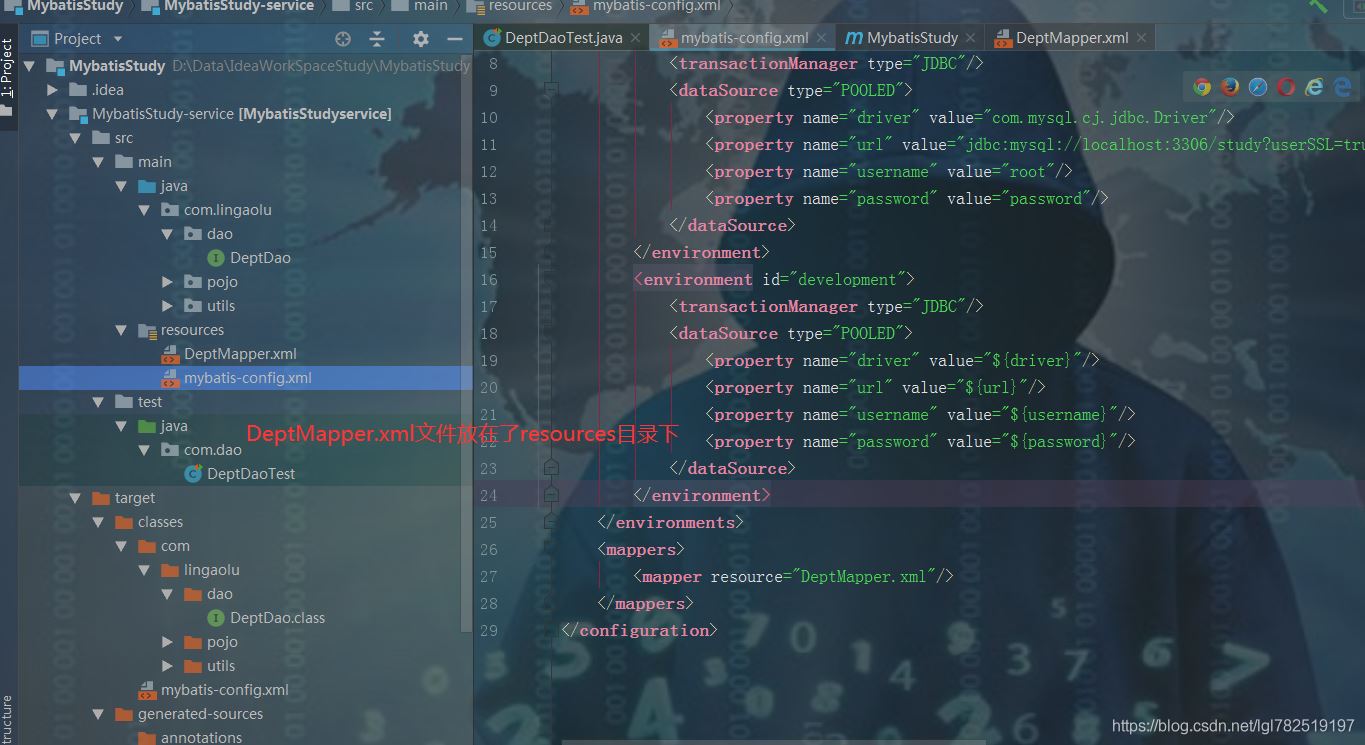Open in Internet Explorer browser icon
1365x745 pixels.
(x=1314, y=87)
